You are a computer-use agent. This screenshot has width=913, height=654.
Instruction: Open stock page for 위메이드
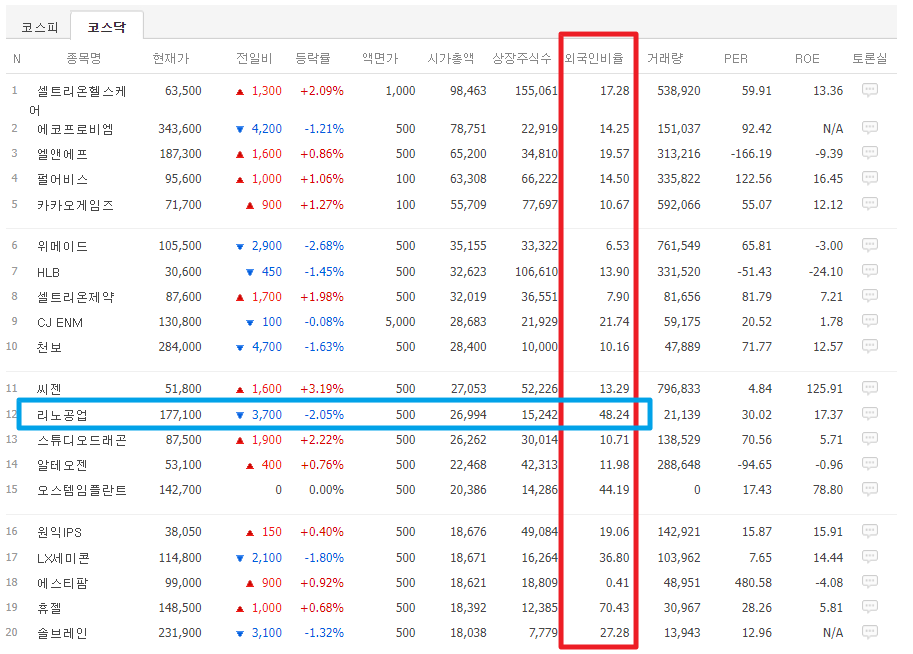(x=62, y=246)
